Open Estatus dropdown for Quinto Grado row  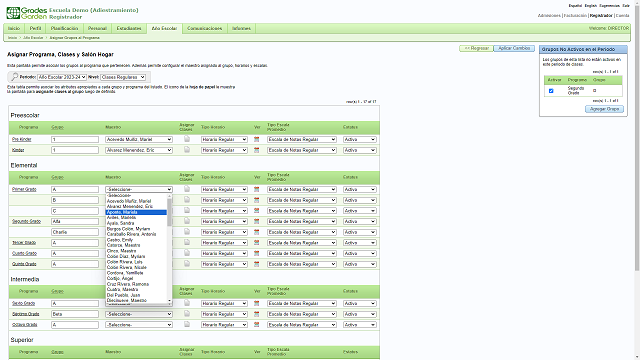tap(359, 264)
